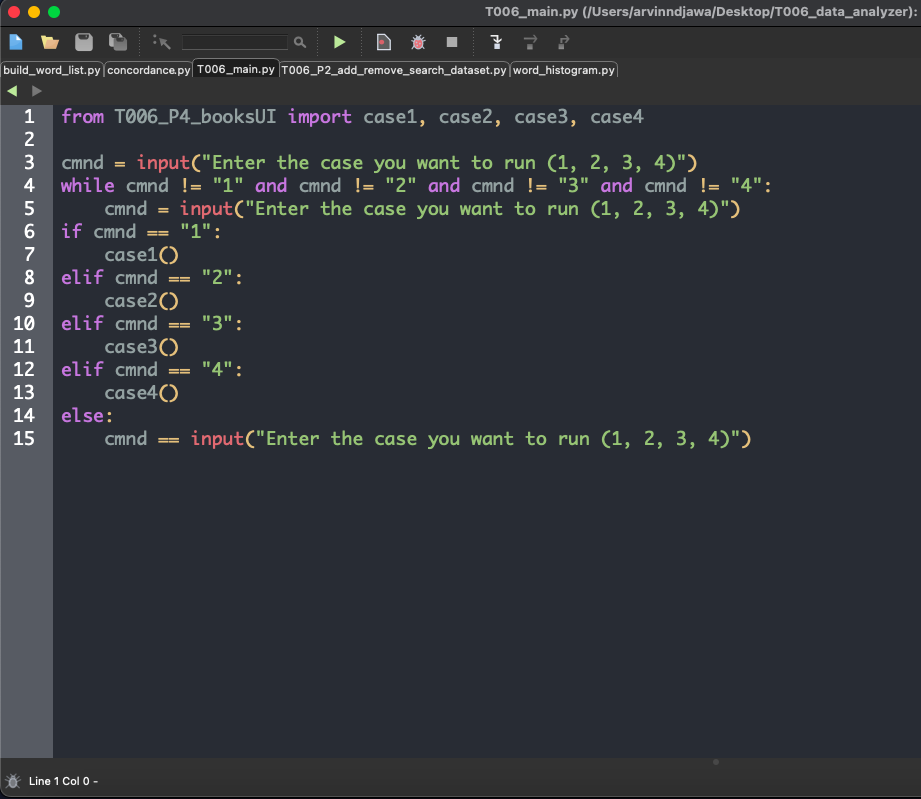The image size is (921, 799).
Task: Create a new file with the toolbar icon
Action: (x=16, y=42)
